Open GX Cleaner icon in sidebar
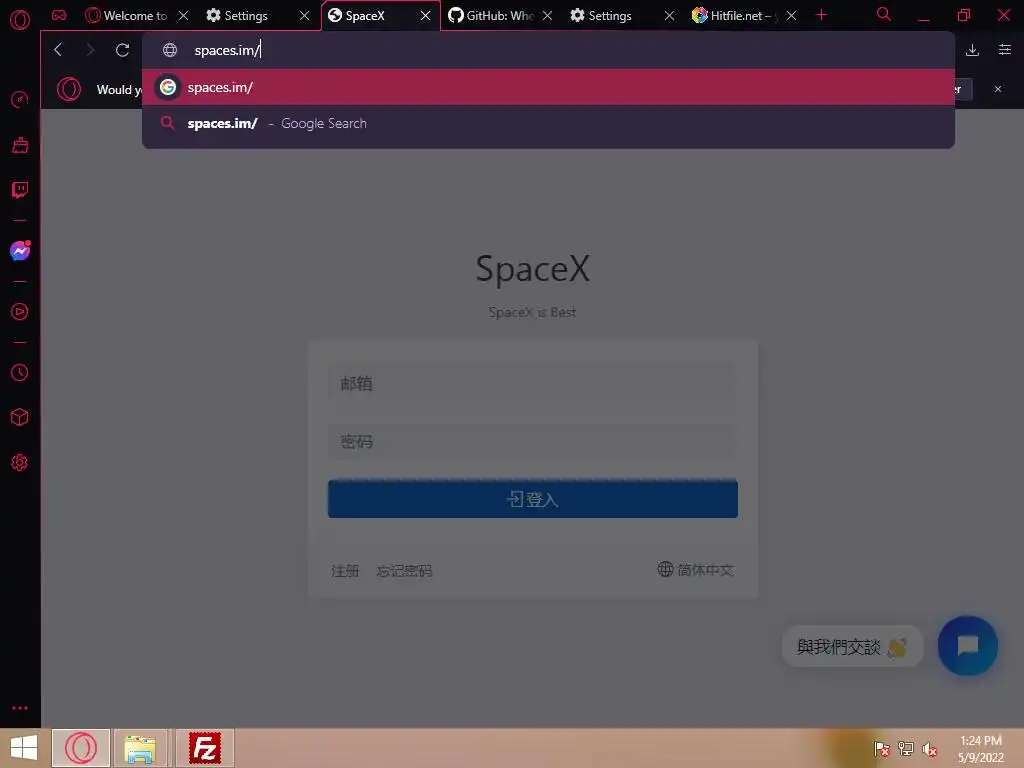Image resolution: width=1024 pixels, height=768 pixels. pos(20,145)
